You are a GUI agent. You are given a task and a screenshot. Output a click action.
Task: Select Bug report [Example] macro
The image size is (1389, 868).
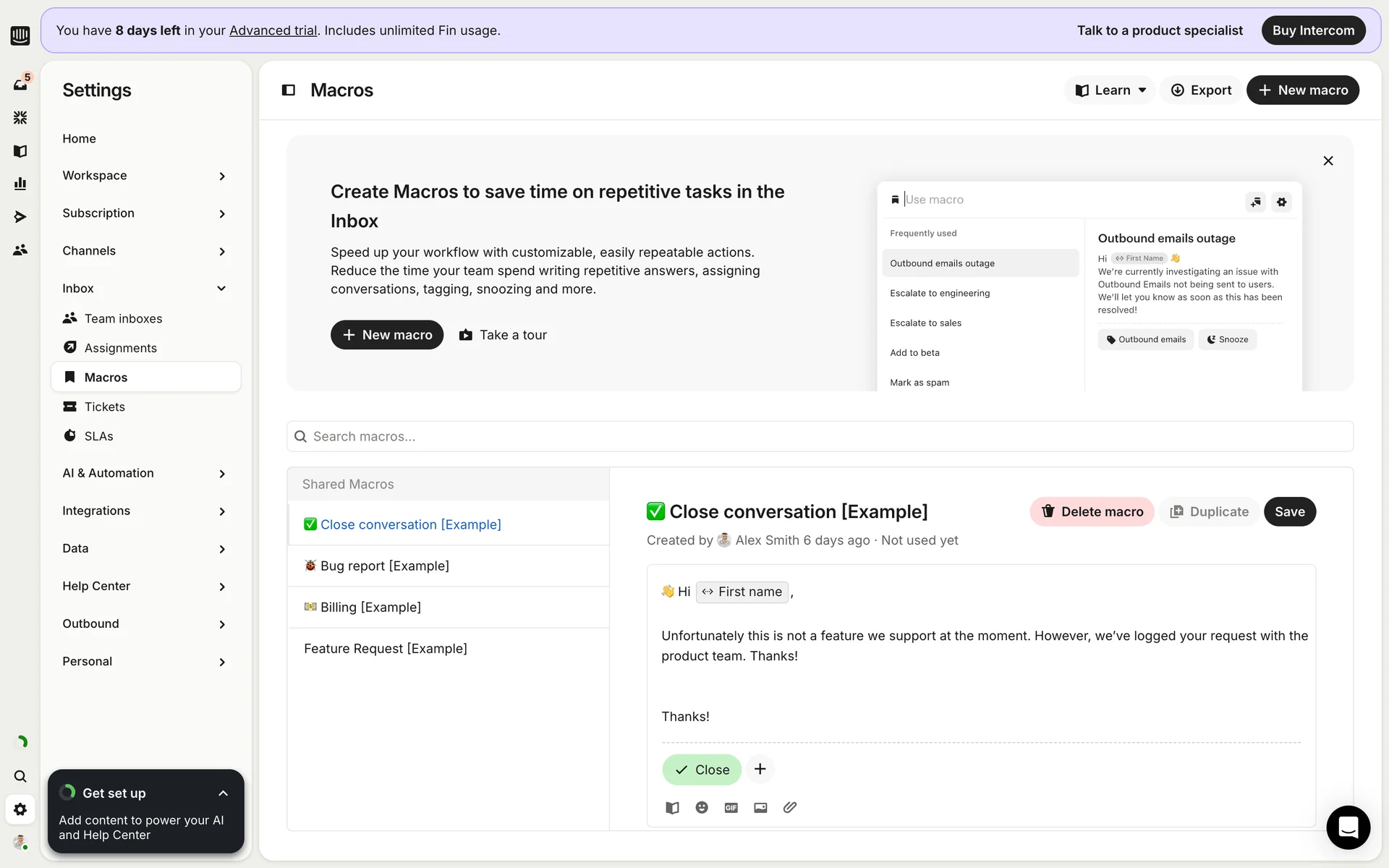point(384,566)
